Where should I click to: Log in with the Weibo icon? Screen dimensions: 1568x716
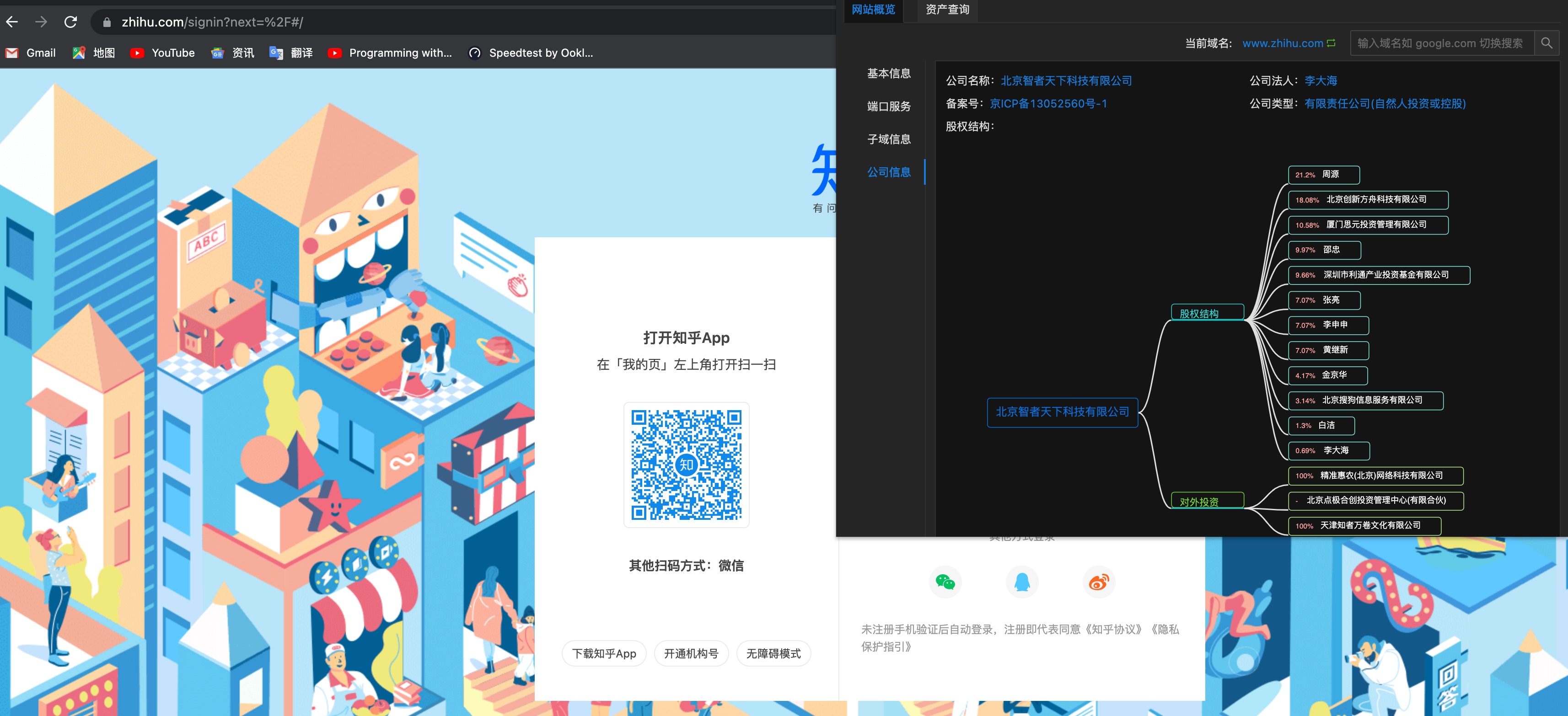(x=1099, y=583)
